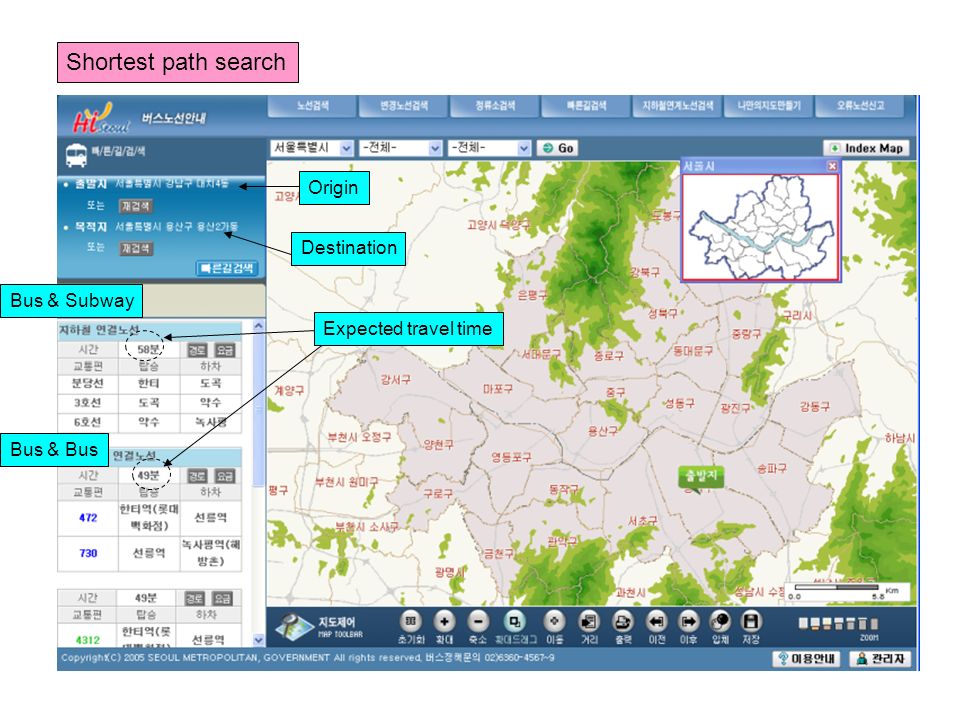This screenshot has height=720, width=960.
Task: Open the 지하철연계노선검색 tab
Action: 677,106
